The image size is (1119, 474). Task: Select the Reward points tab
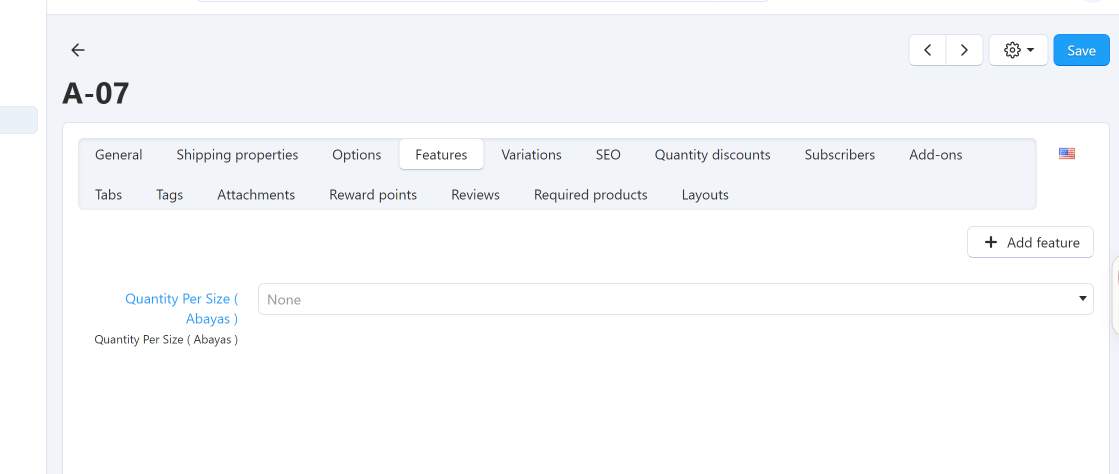[x=373, y=195]
